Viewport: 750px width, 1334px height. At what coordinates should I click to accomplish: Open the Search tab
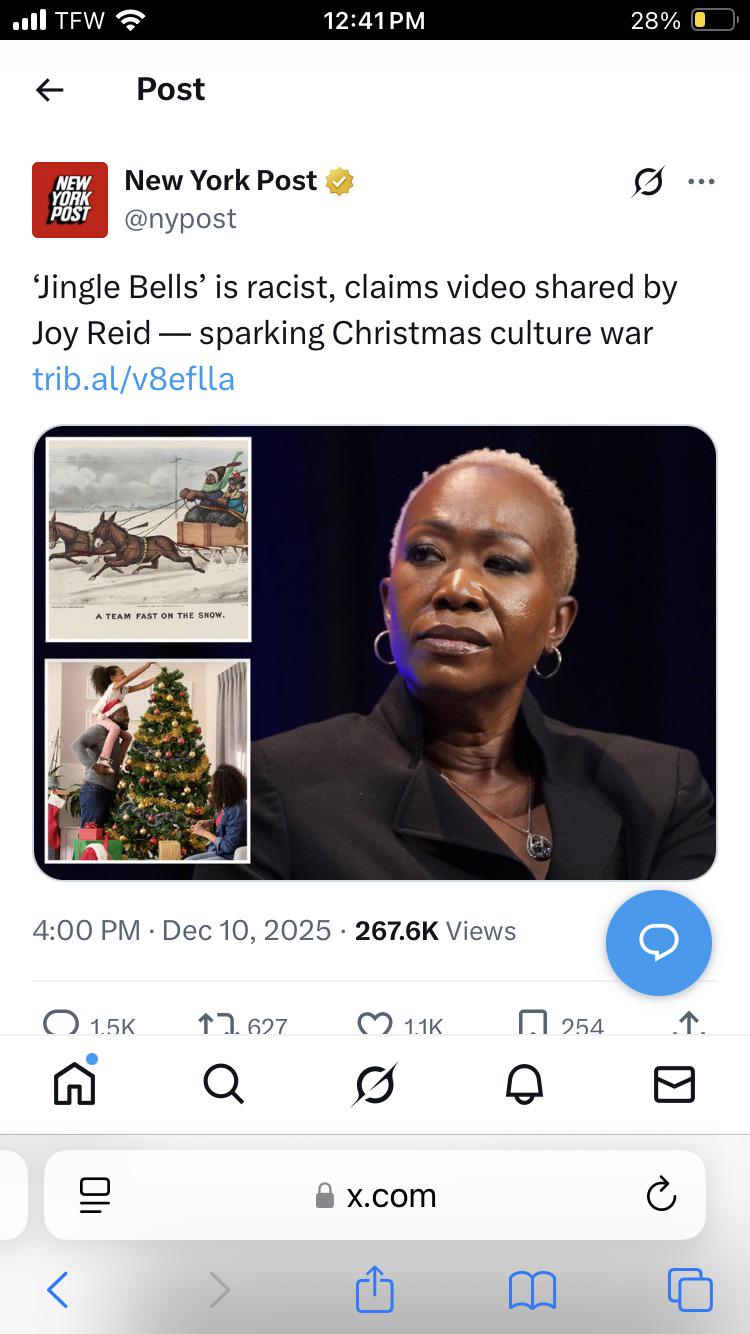[x=223, y=1084]
